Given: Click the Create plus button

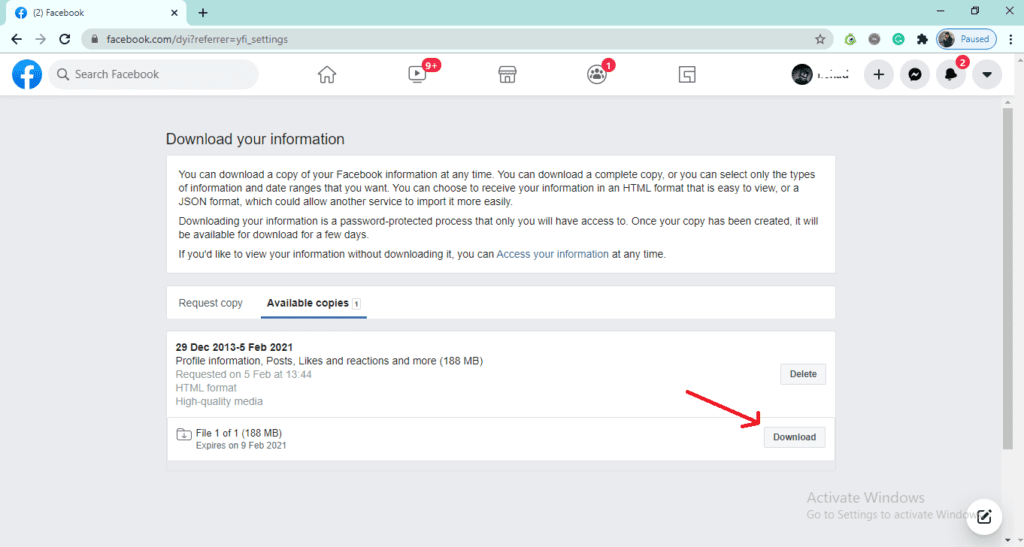Looking at the screenshot, I should pos(878,74).
